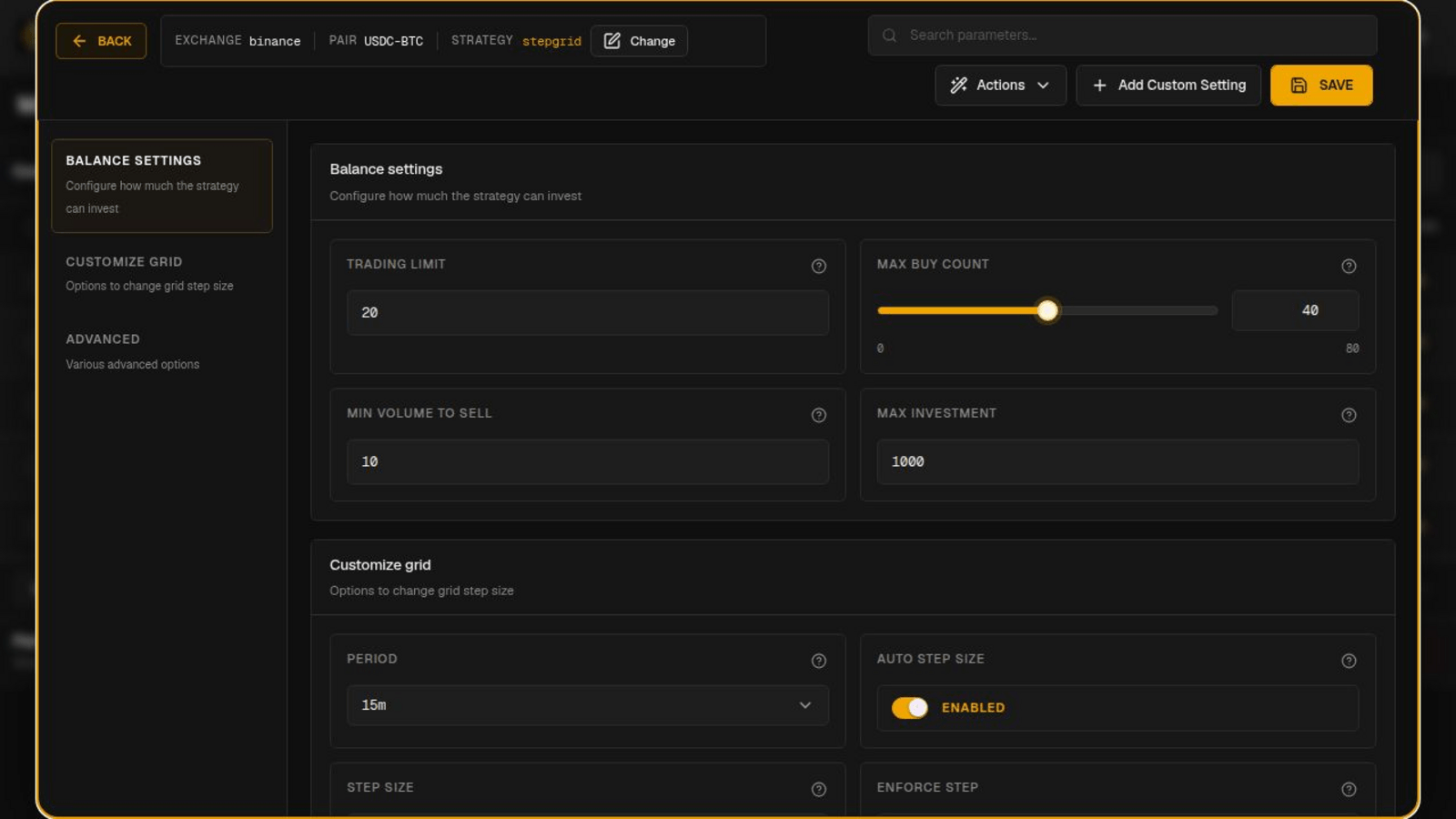The image size is (1456, 819).
Task: Click the help icon for Max Investment
Action: coord(1349,415)
